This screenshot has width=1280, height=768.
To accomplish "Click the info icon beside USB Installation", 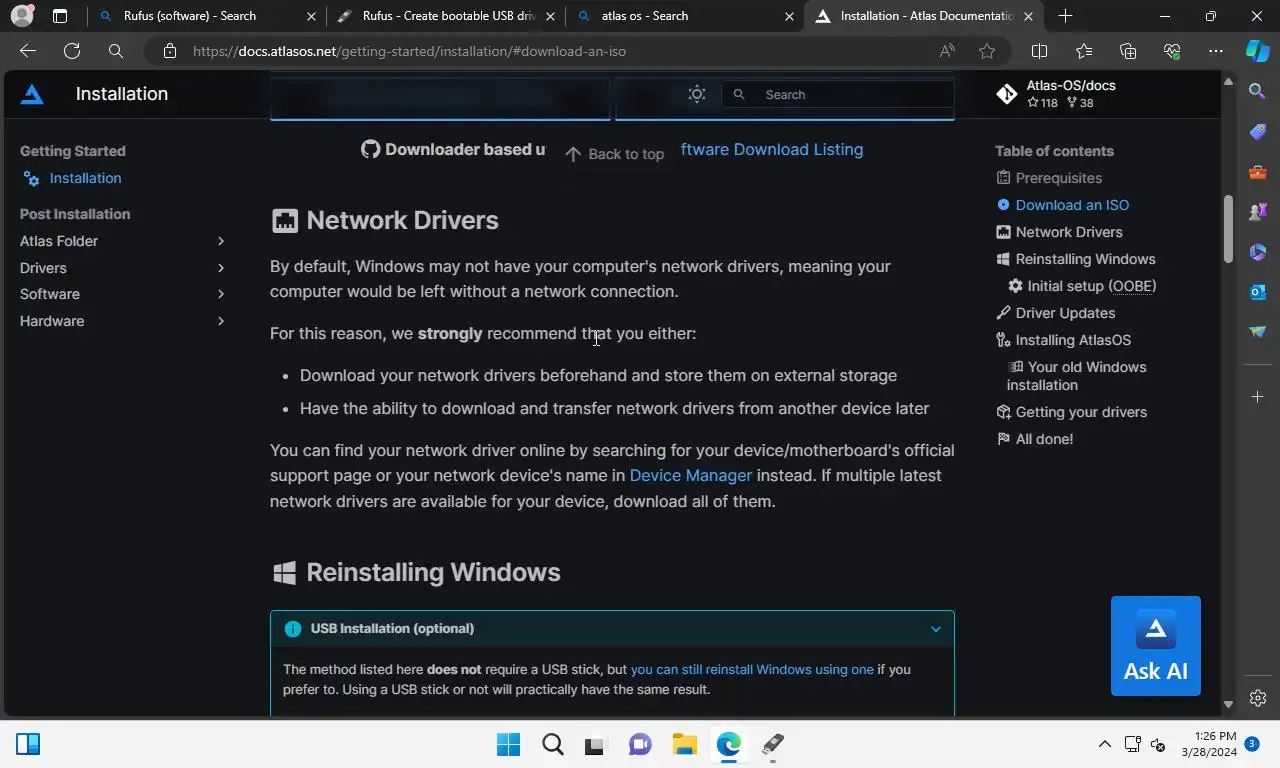I will point(293,629).
